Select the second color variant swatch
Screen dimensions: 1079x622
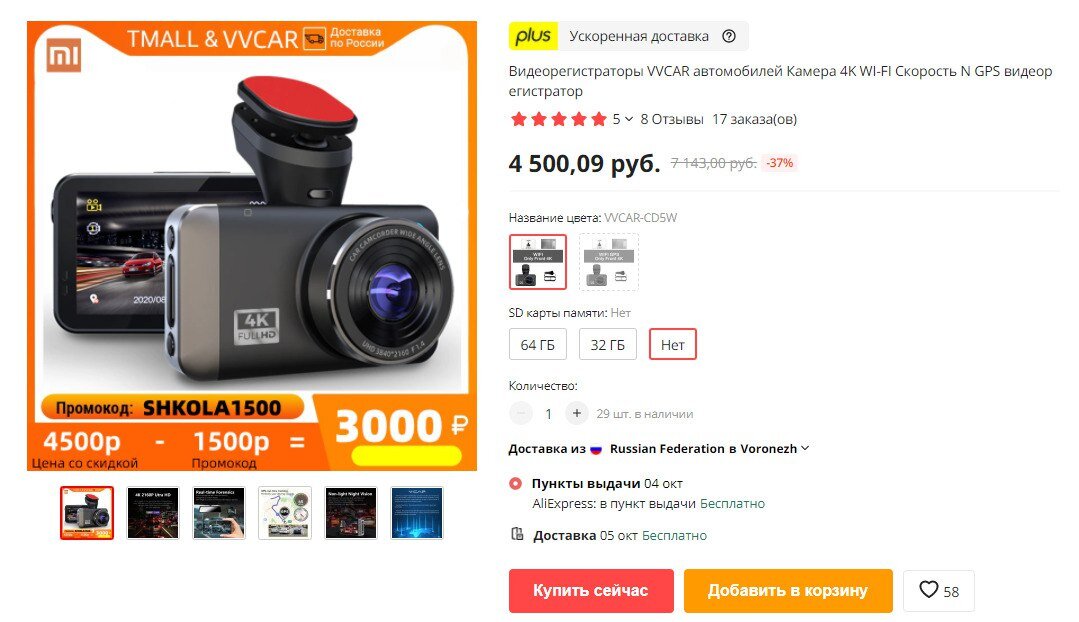[608, 261]
